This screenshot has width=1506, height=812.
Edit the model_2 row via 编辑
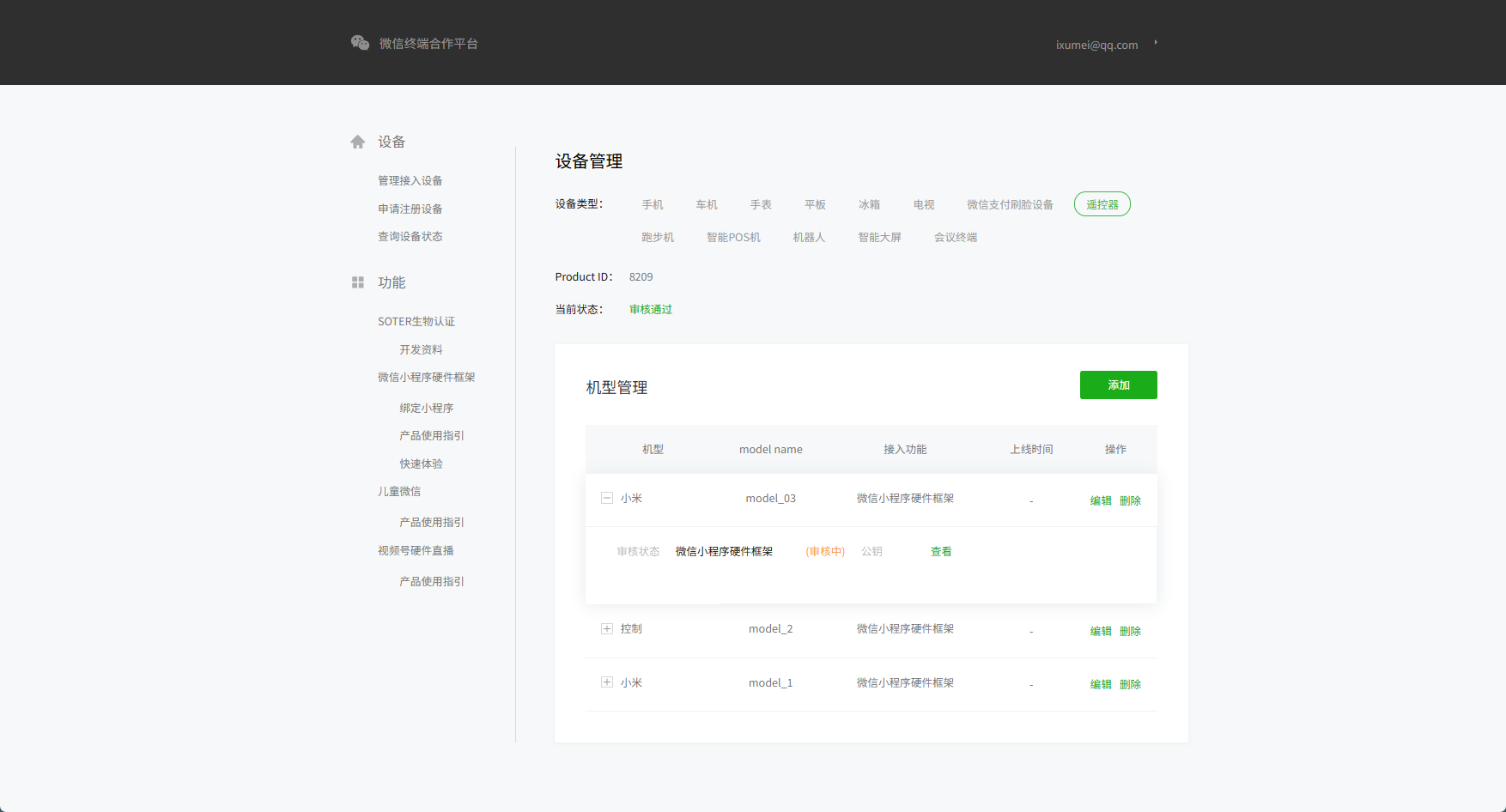click(1101, 631)
